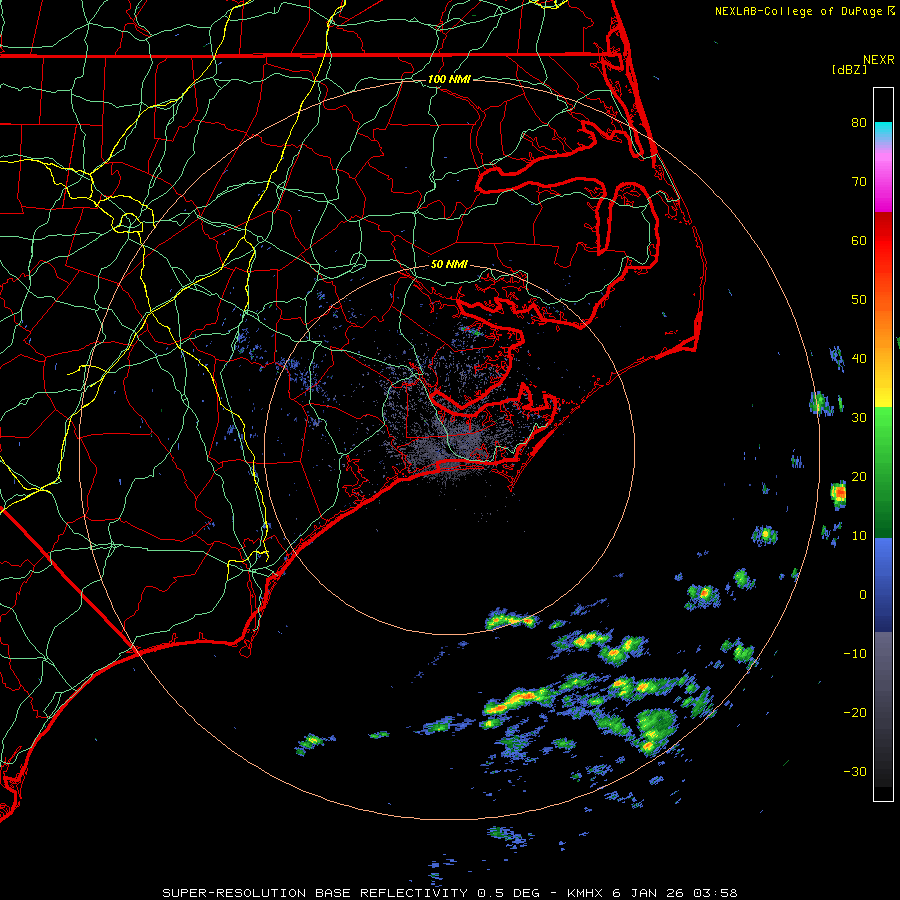Click the '100 NMI' range ring label
The image size is (900, 900).
coord(449,79)
